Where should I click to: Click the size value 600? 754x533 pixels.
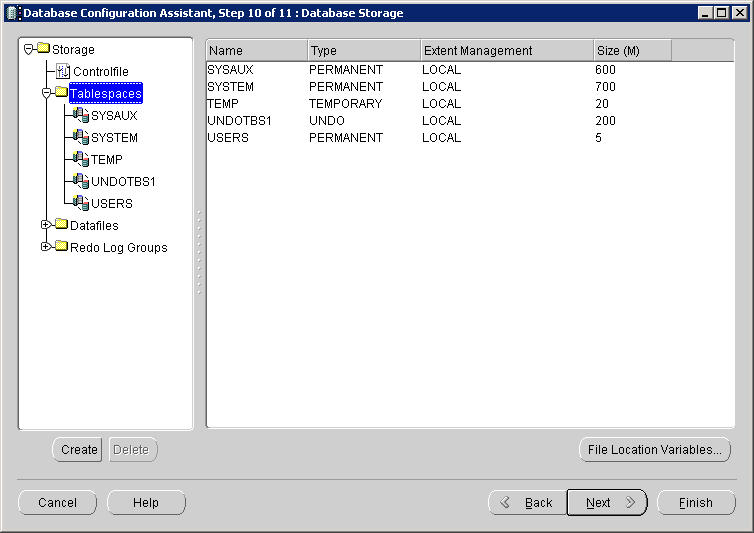pos(605,70)
